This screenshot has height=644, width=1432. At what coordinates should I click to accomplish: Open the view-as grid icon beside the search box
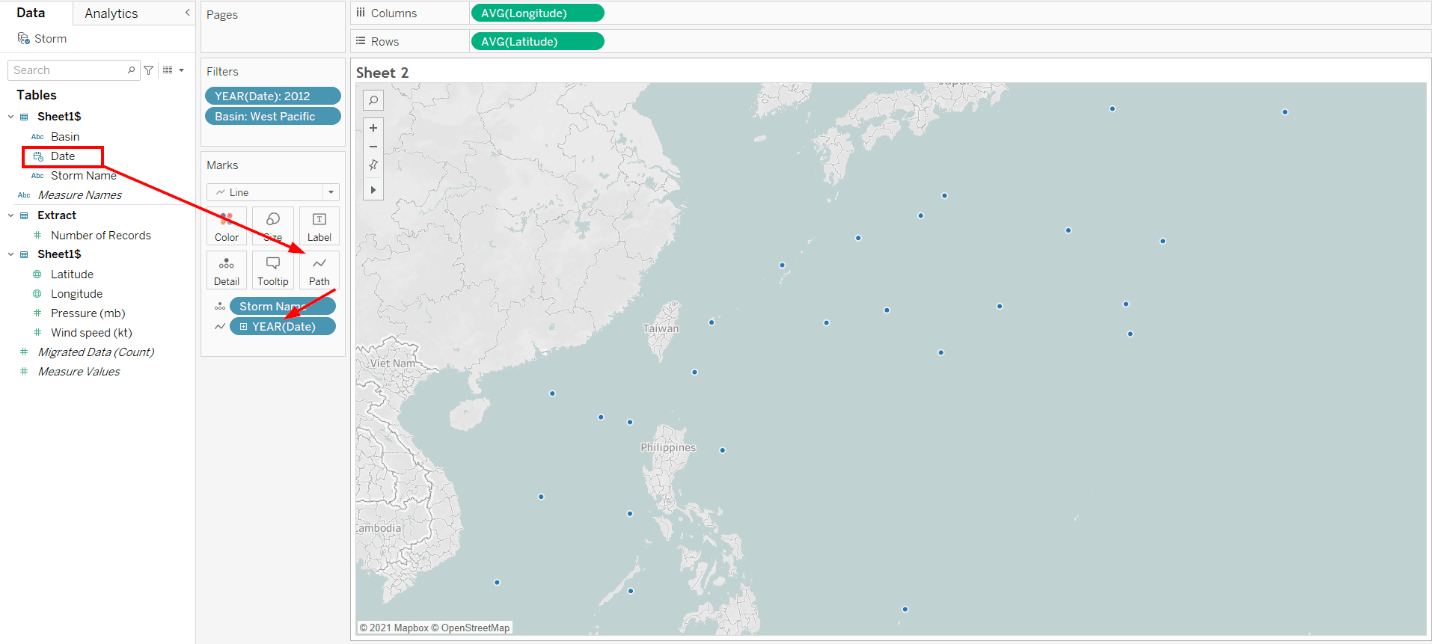point(166,69)
